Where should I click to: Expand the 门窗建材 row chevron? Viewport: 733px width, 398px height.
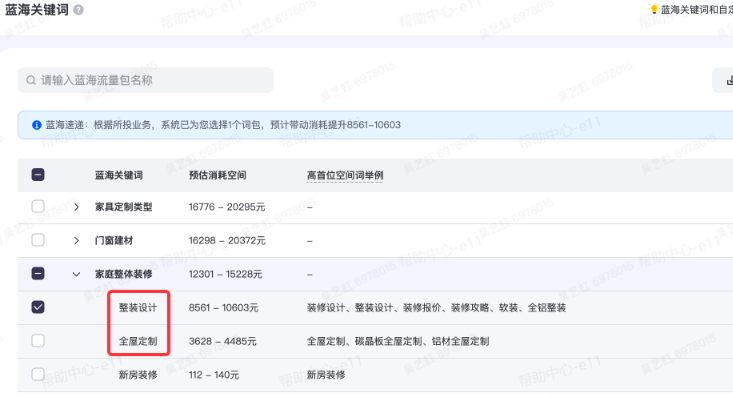pos(76,240)
